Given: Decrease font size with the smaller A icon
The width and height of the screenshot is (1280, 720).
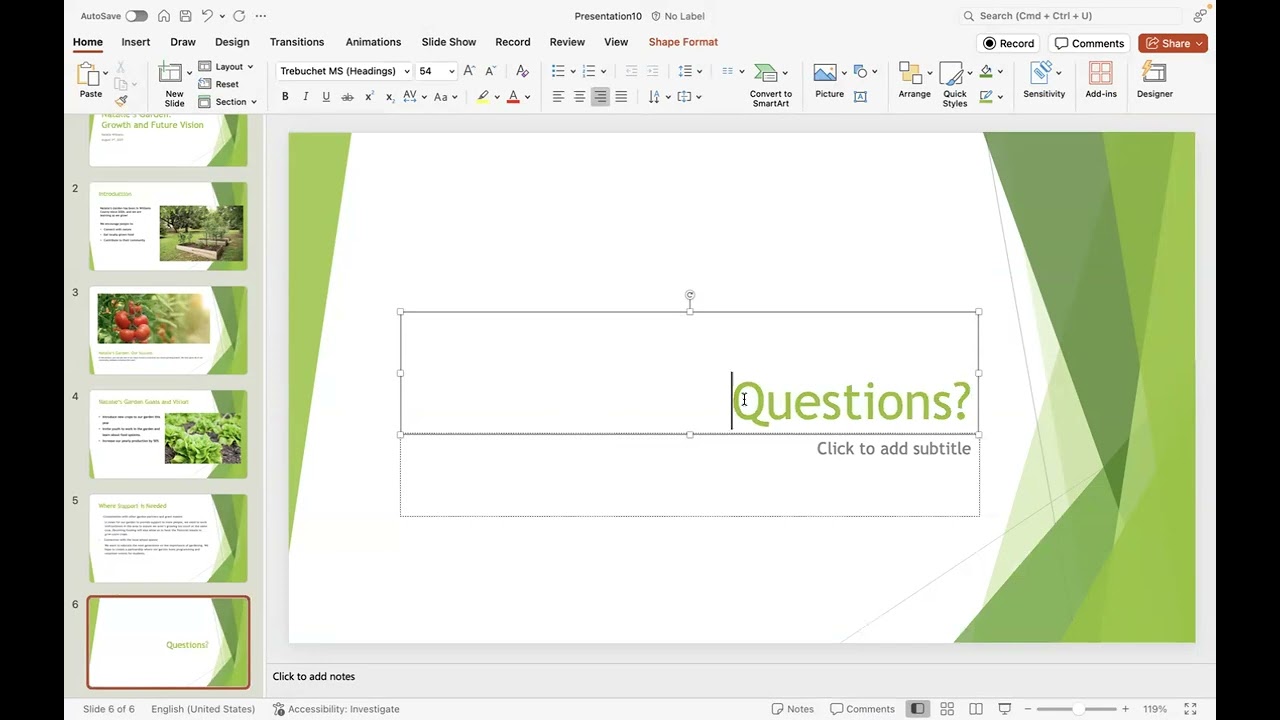Looking at the screenshot, I should click(493, 71).
